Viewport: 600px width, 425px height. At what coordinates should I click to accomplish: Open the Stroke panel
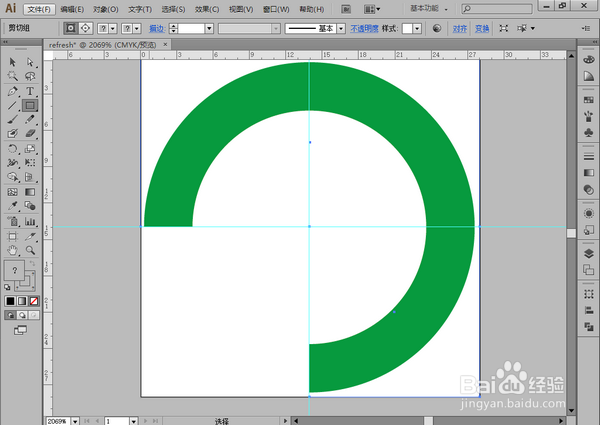(589, 156)
